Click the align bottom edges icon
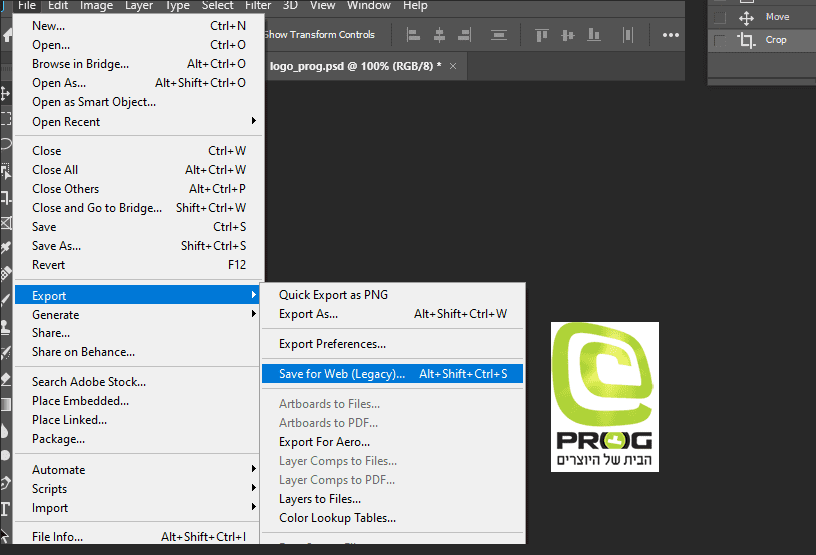Screen dimensions: 816x555 594,35
